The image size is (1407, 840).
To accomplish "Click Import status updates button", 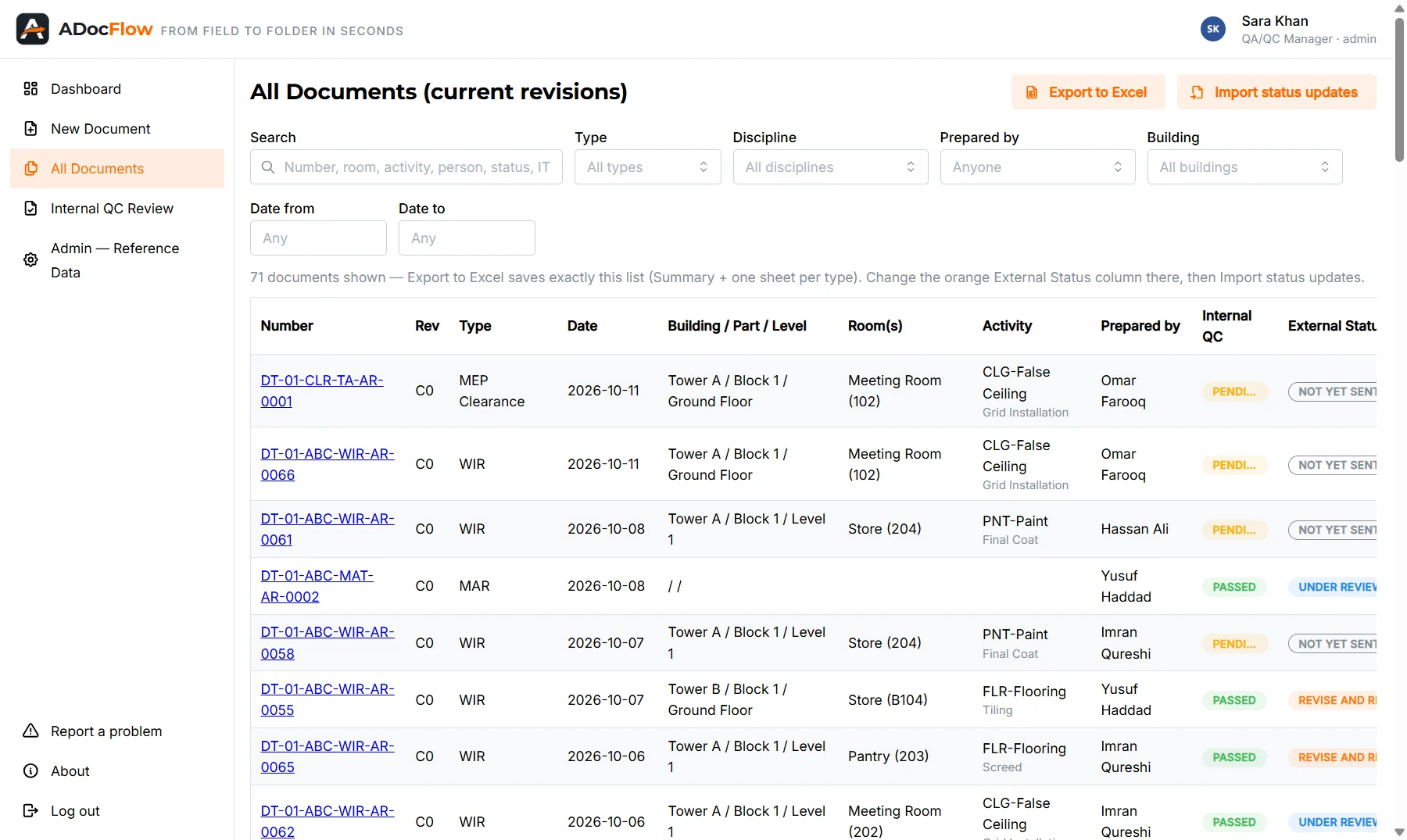I will [x=1276, y=92].
